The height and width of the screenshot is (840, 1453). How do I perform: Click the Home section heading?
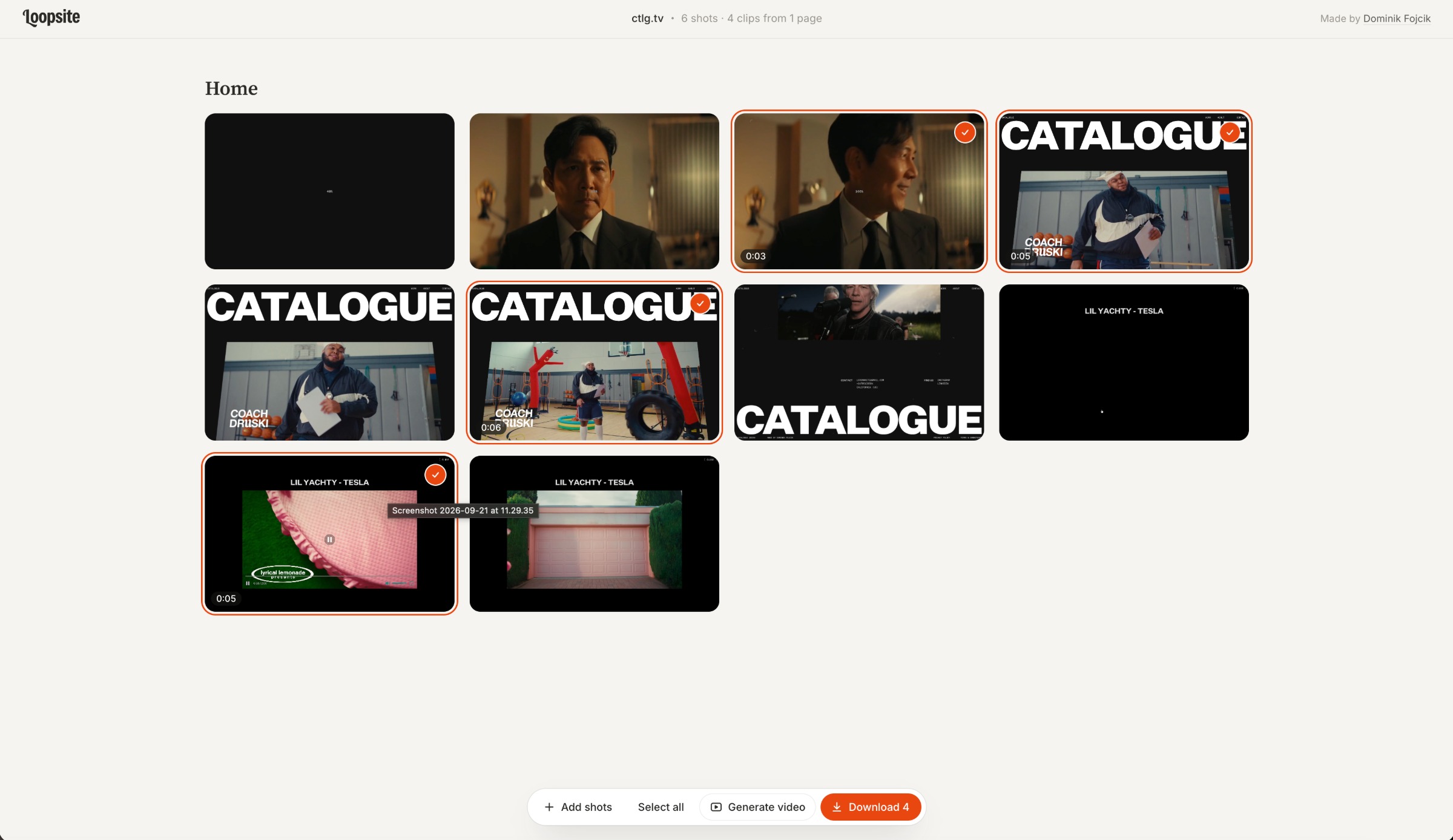click(x=231, y=88)
